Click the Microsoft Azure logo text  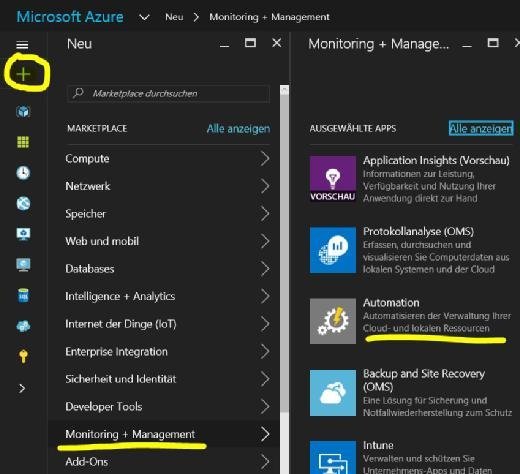click(x=70, y=17)
